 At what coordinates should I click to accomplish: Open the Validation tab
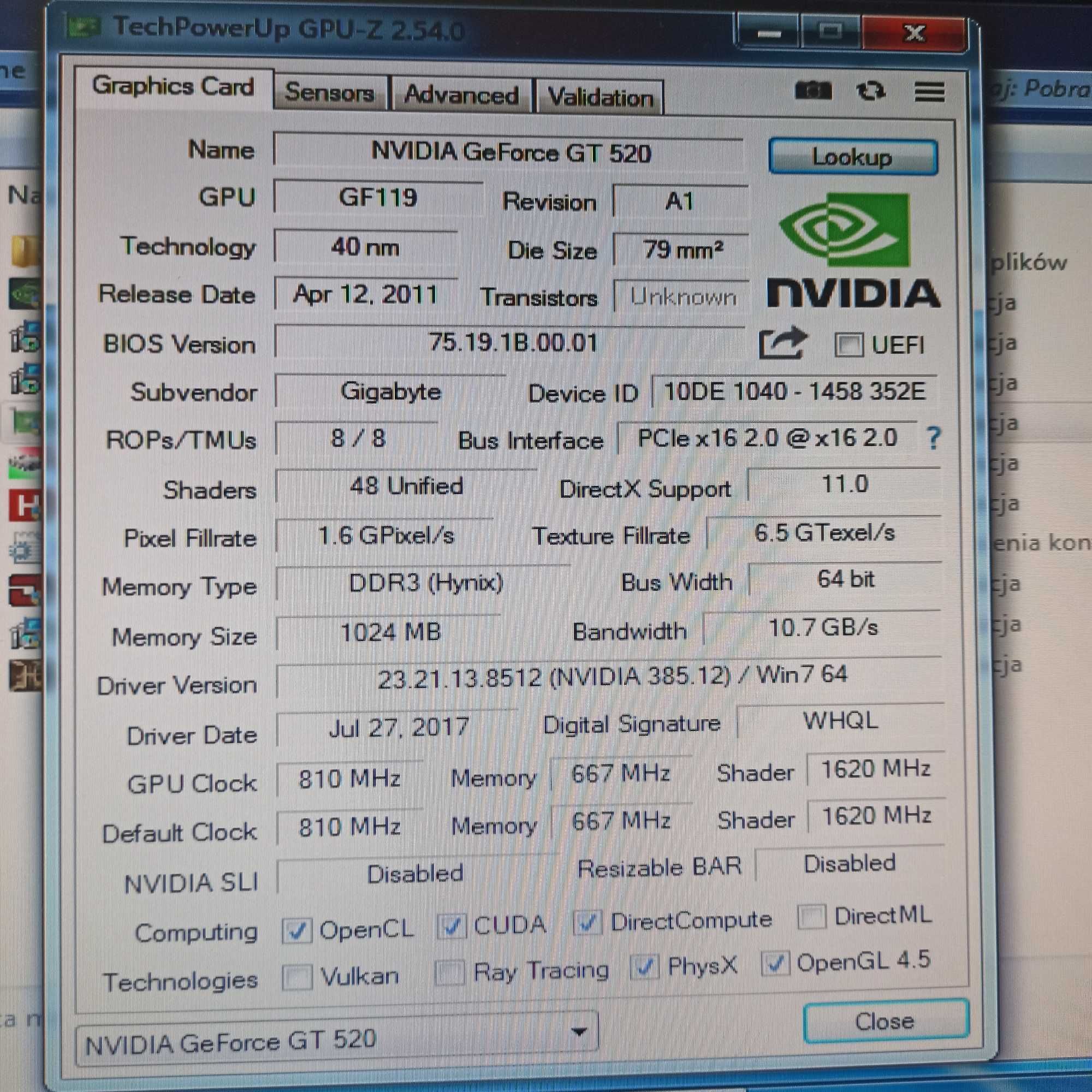tap(600, 97)
